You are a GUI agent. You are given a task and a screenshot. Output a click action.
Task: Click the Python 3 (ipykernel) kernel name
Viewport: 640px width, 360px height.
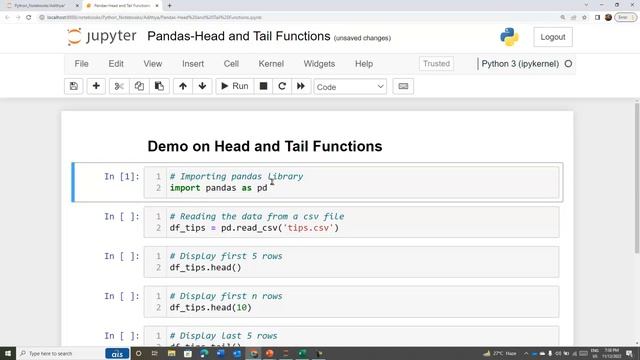click(520, 64)
